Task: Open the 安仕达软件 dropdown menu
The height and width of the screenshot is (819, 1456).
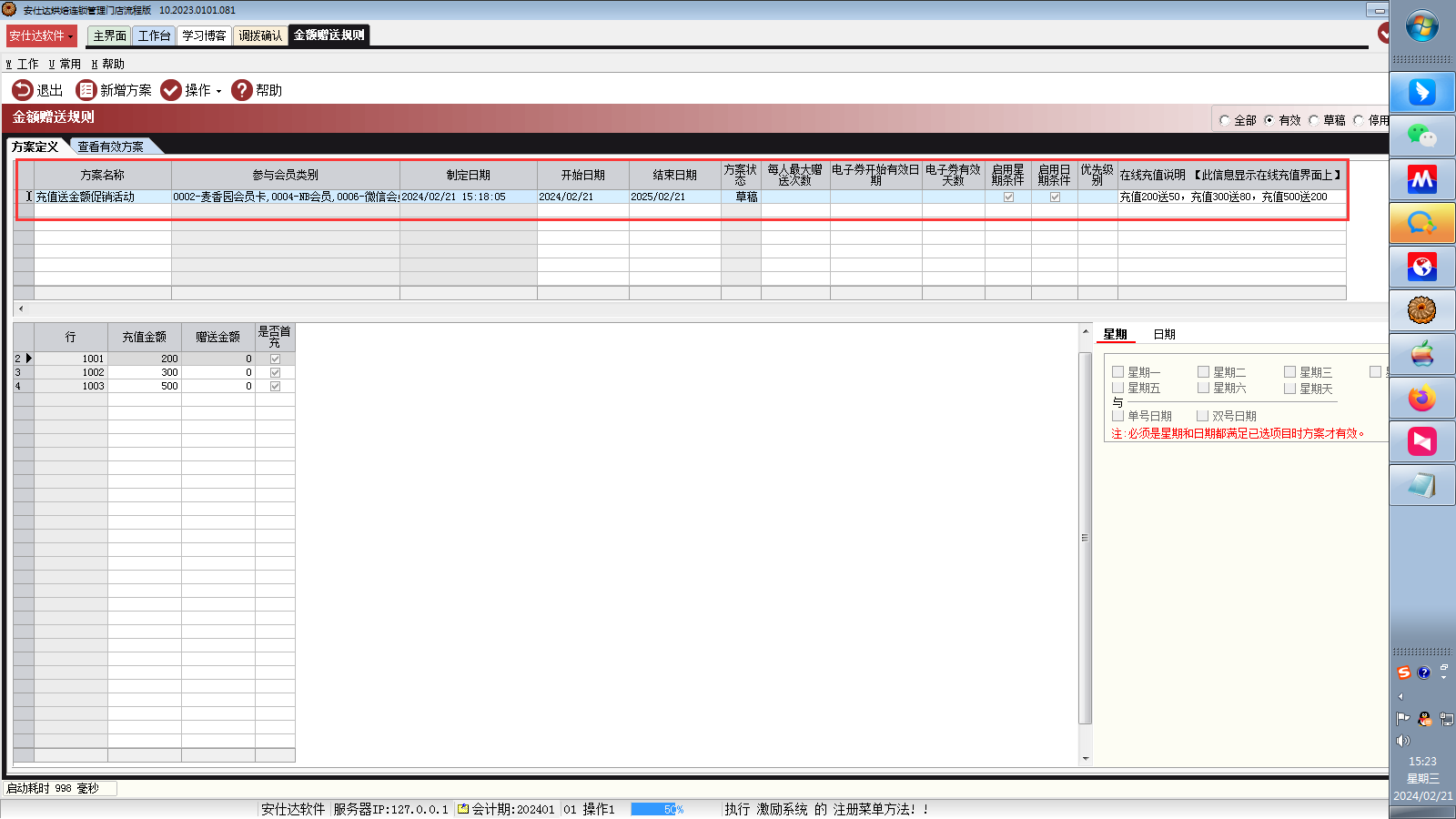Action: (x=41, y=35)
